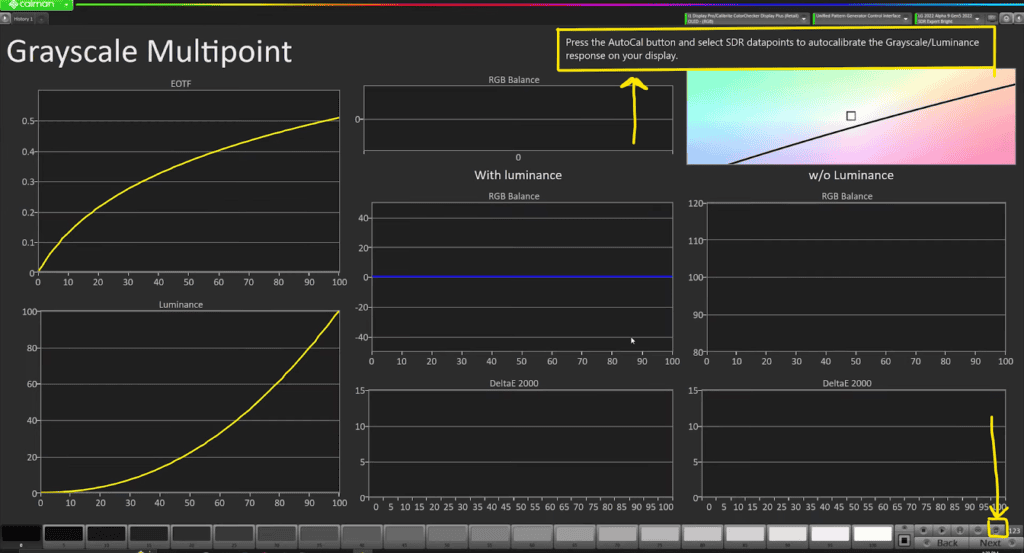Viewport: 1024px width, 553px height.
Task: Select the History 1 tab
Action: (x=23, y=19)
